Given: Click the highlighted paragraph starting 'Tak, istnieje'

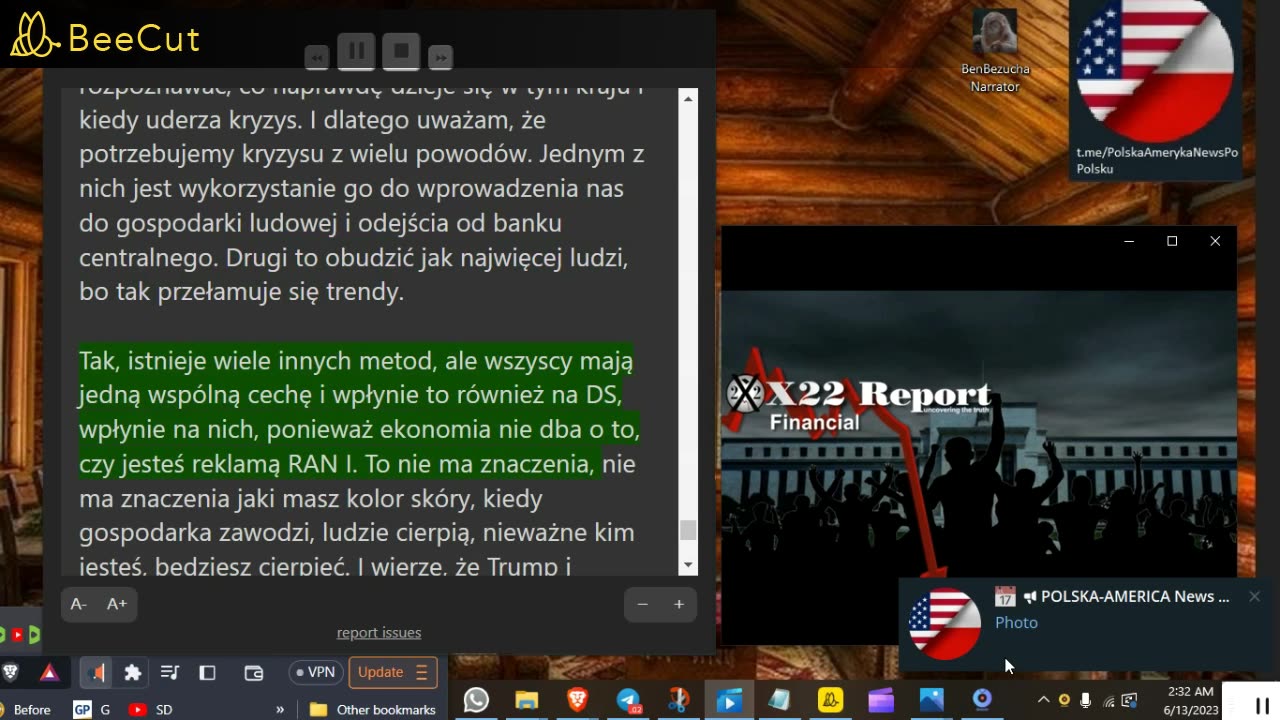Looking at the screenshot, I should pos(359,412).
